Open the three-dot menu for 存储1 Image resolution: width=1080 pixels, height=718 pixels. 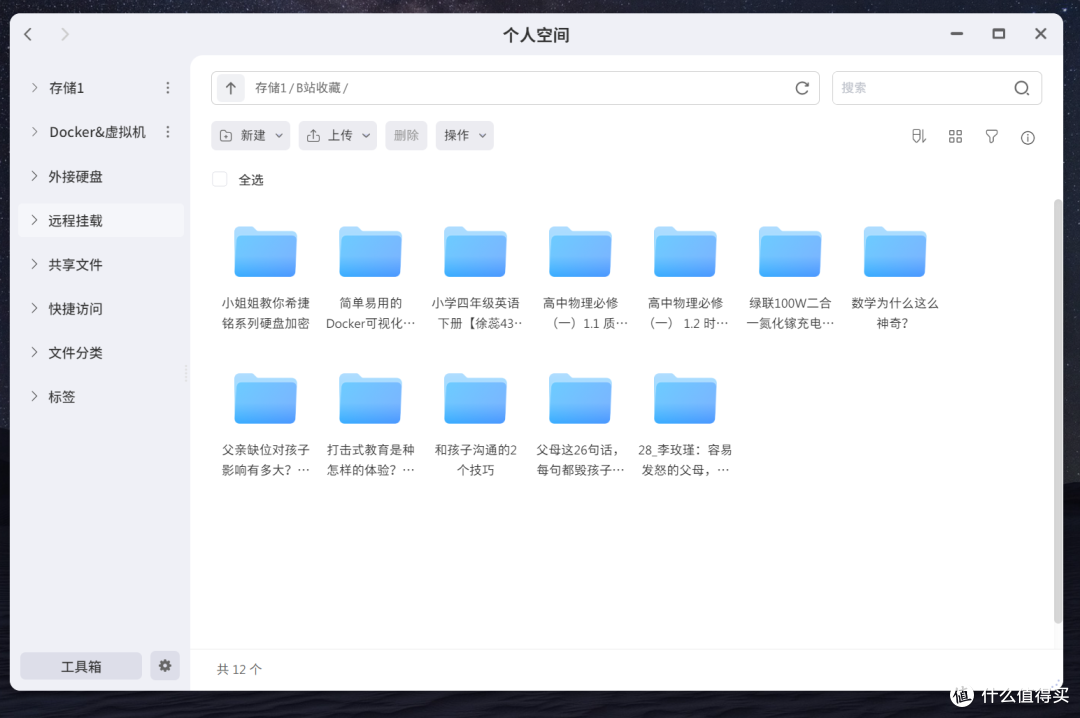pos(167,88)
